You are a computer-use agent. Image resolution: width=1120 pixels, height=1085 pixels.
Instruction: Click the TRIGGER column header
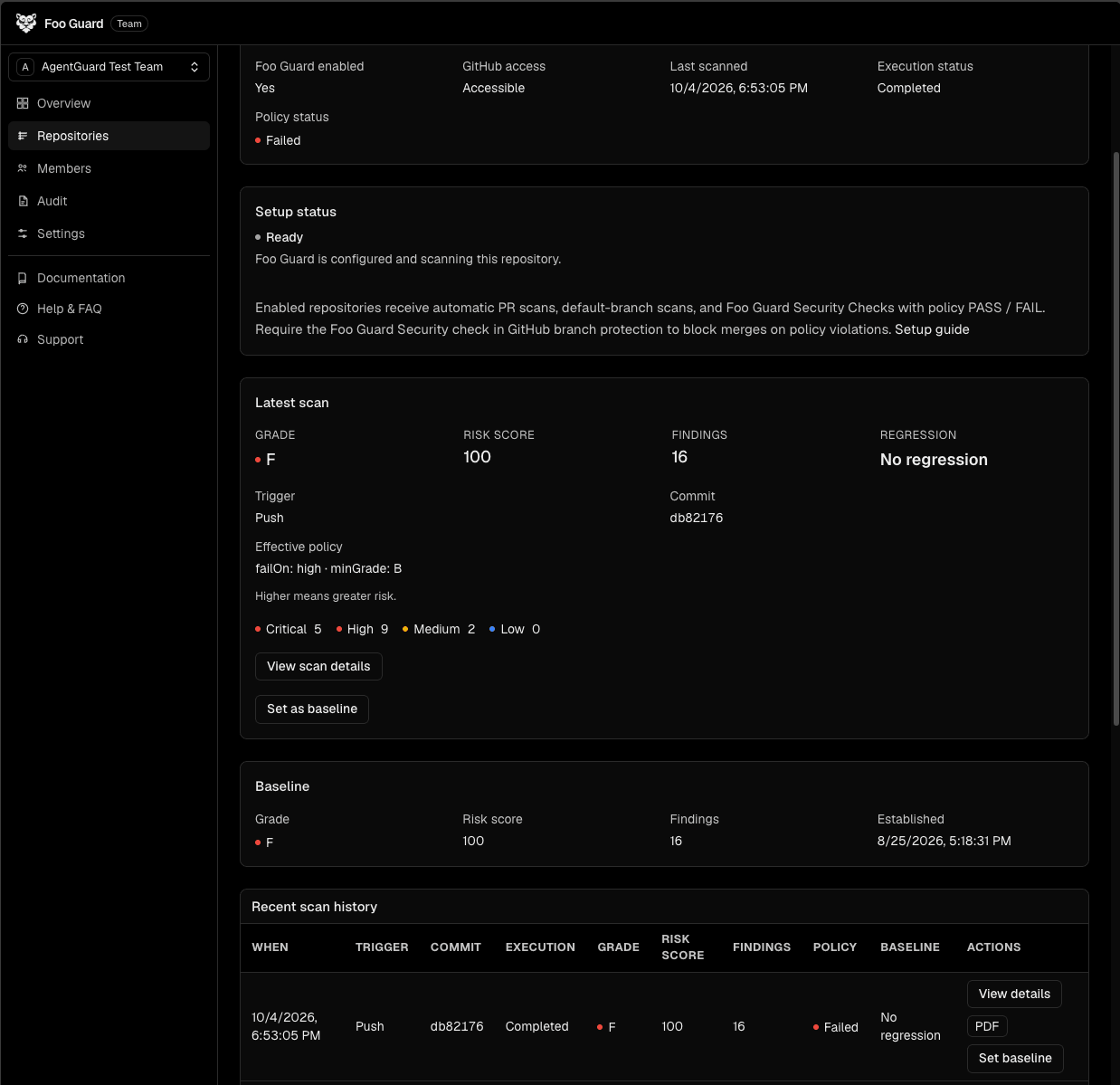tap(382, 947)
